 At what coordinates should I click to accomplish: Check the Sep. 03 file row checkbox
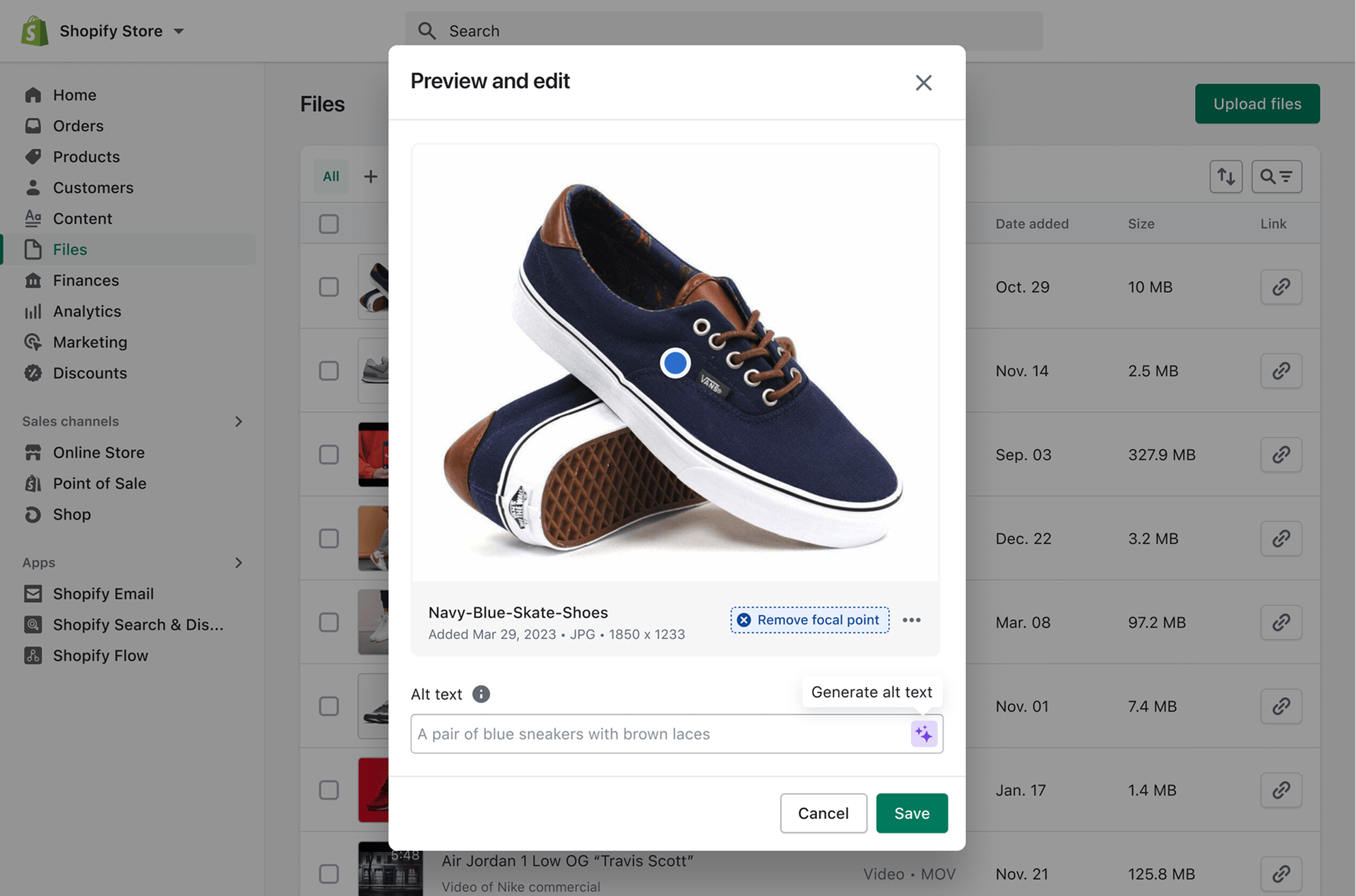329,455
